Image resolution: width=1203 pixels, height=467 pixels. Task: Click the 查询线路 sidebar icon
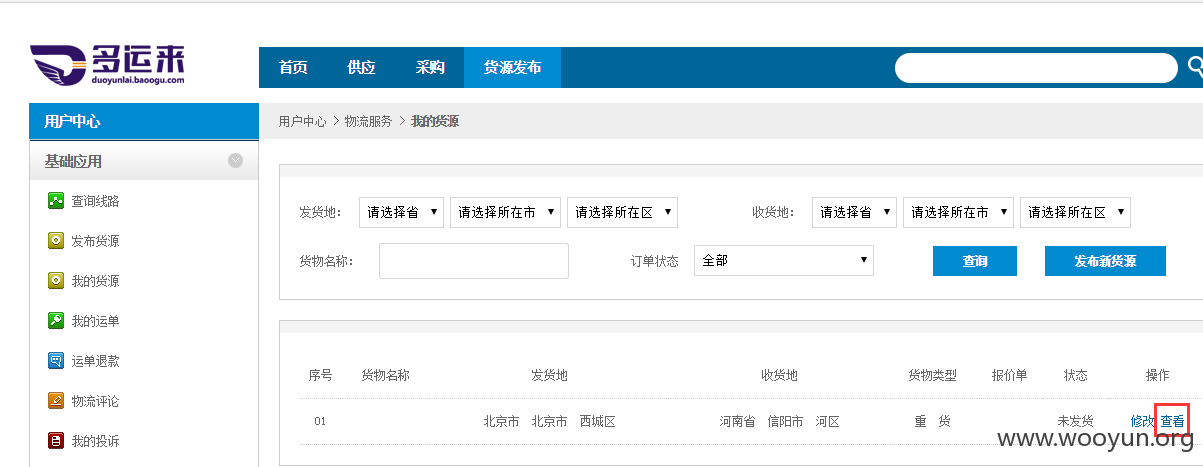pyautogui.click(x=56, y=201)
